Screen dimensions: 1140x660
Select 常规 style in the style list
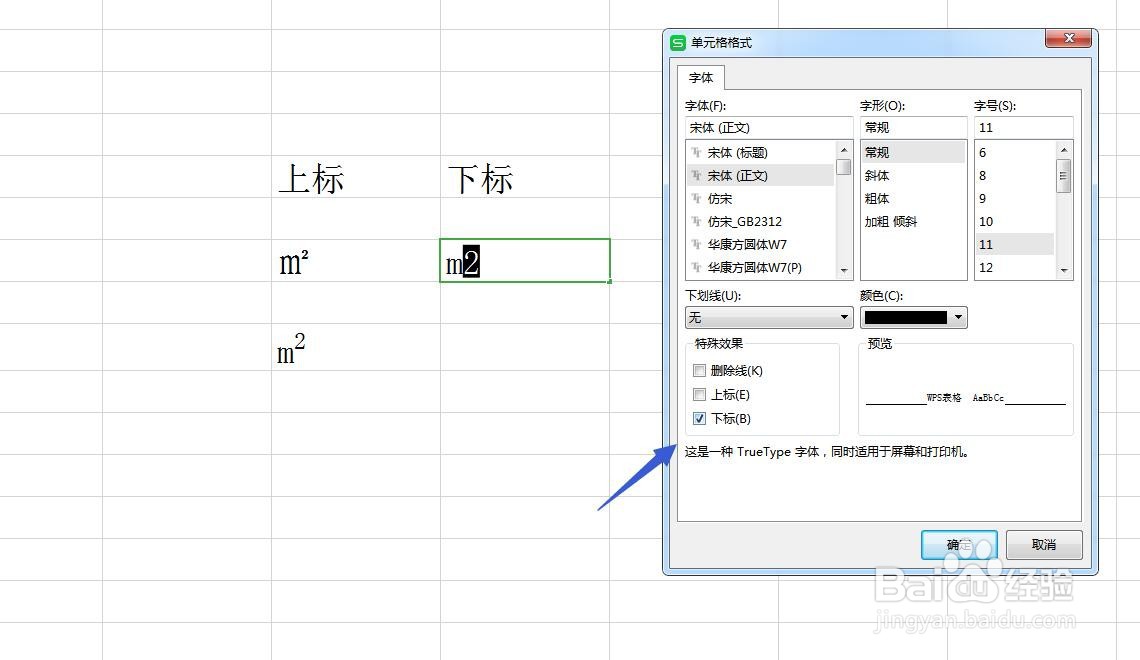pyautogui.click(x=913, y=153)
